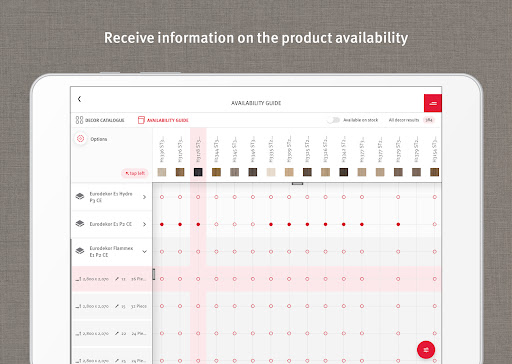Click the Options target icon
Image resolution: width=512 pixels, height=364 pixels.
tap(80, 139)
